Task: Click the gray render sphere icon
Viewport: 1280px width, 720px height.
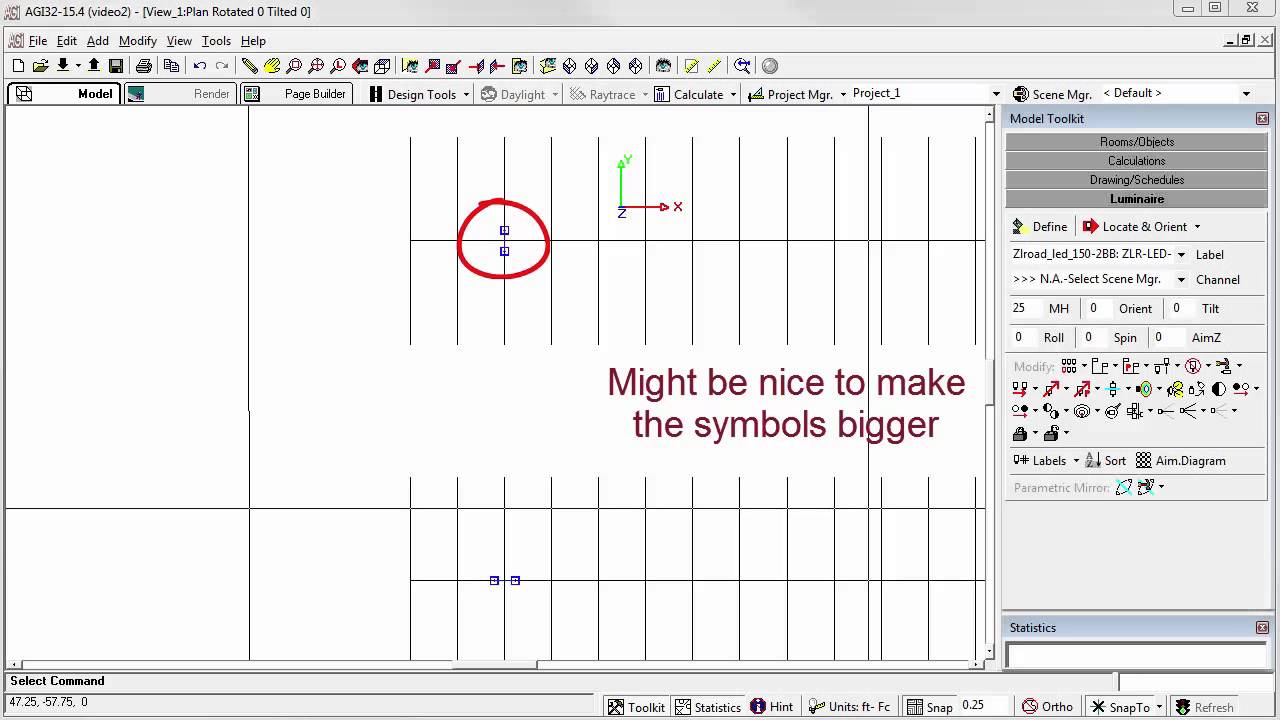Action: click(x=770, y=66)
